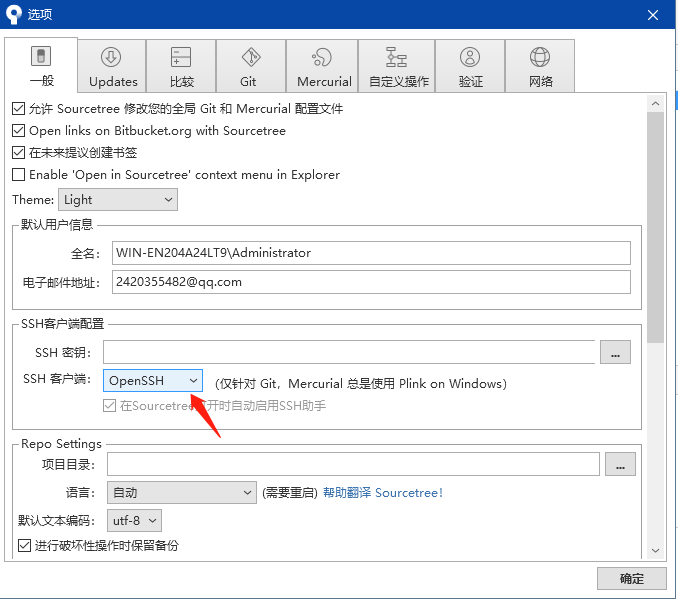This screenshot has height=599, width=678.
Task: Switch to the Mercurial tab
Action: pyautogui.click(x=322, y=66)
